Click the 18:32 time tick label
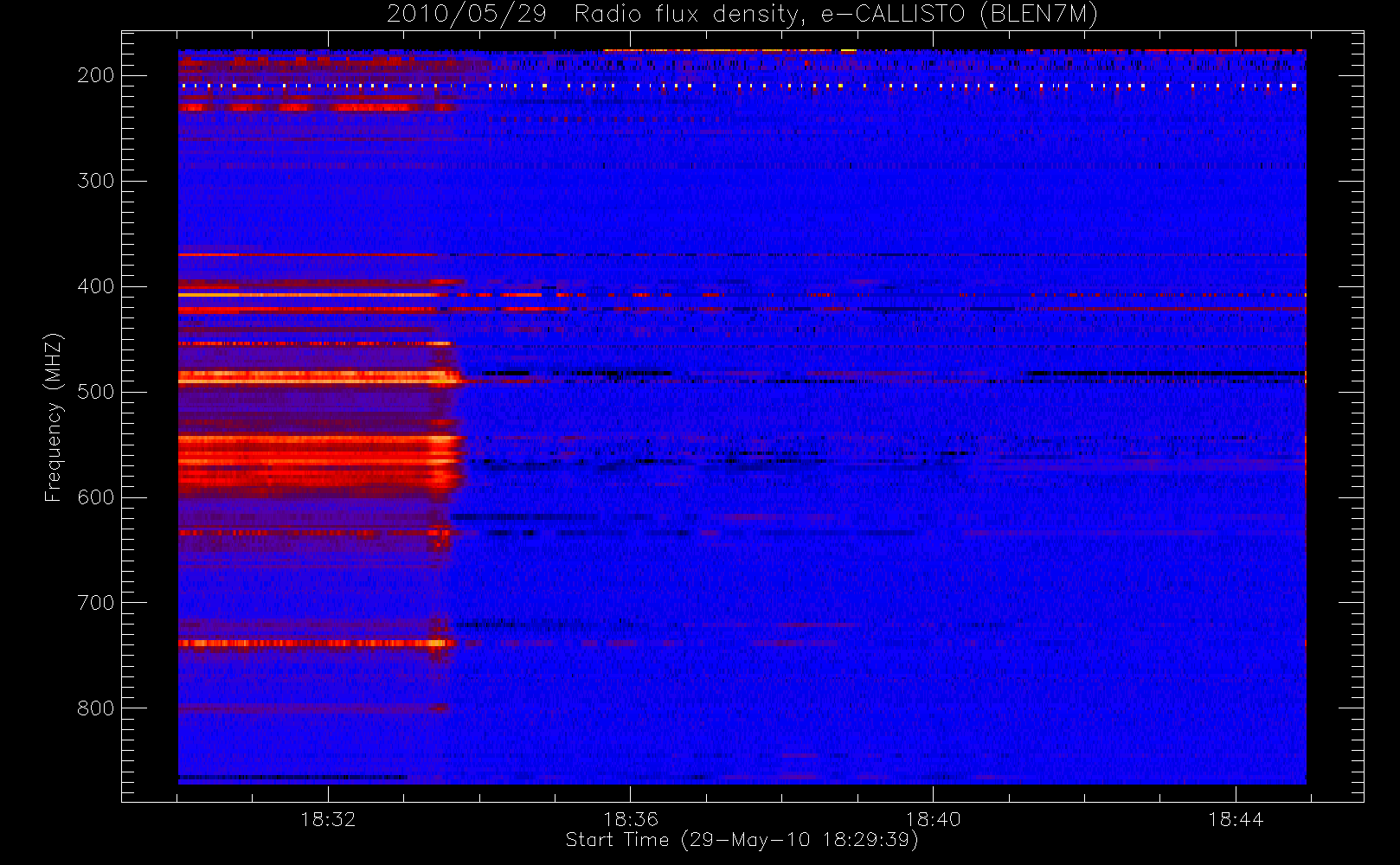This screenshot has height=865, width=1400. tap(328, 819)
